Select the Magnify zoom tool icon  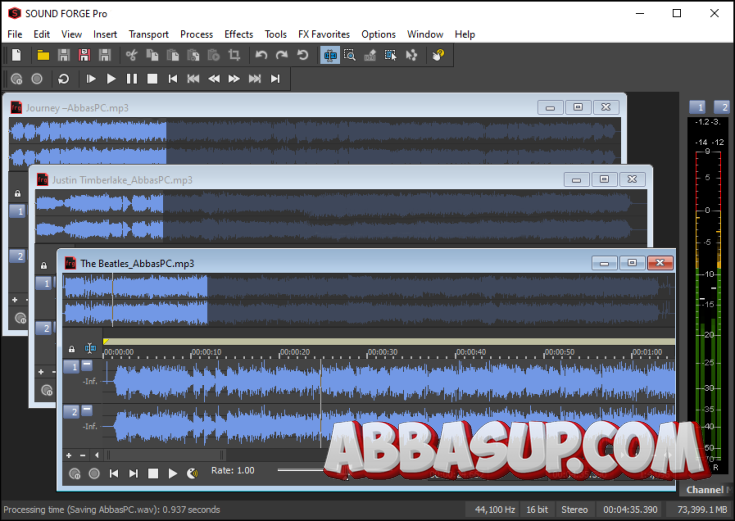[x=350, y=55]
